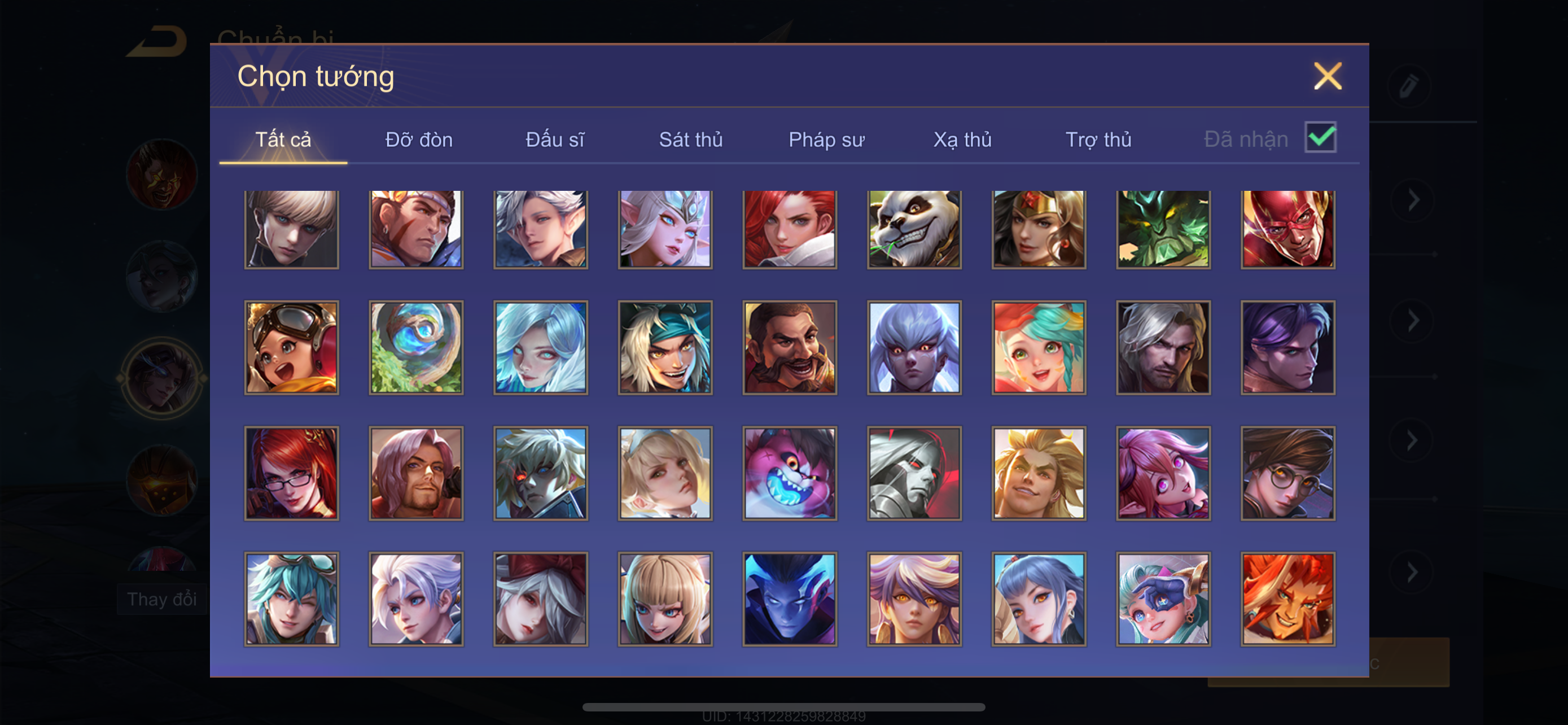Select the blue swirling orb hero
This screenshot has height=725, width=1568.
tap(417, 348)
